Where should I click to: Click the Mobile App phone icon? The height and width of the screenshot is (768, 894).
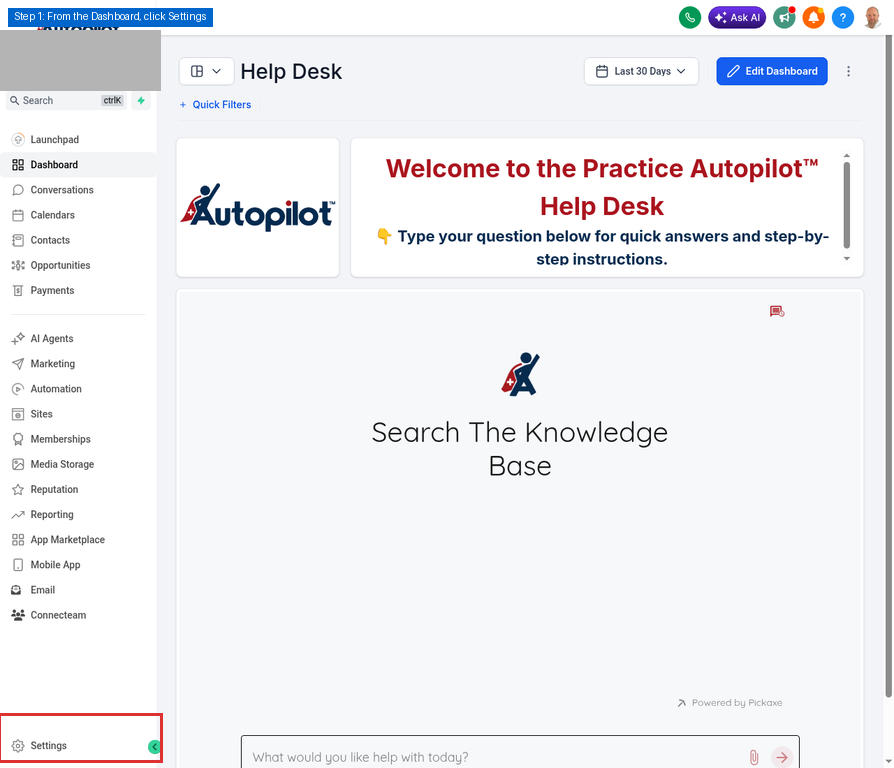[18, 564]
